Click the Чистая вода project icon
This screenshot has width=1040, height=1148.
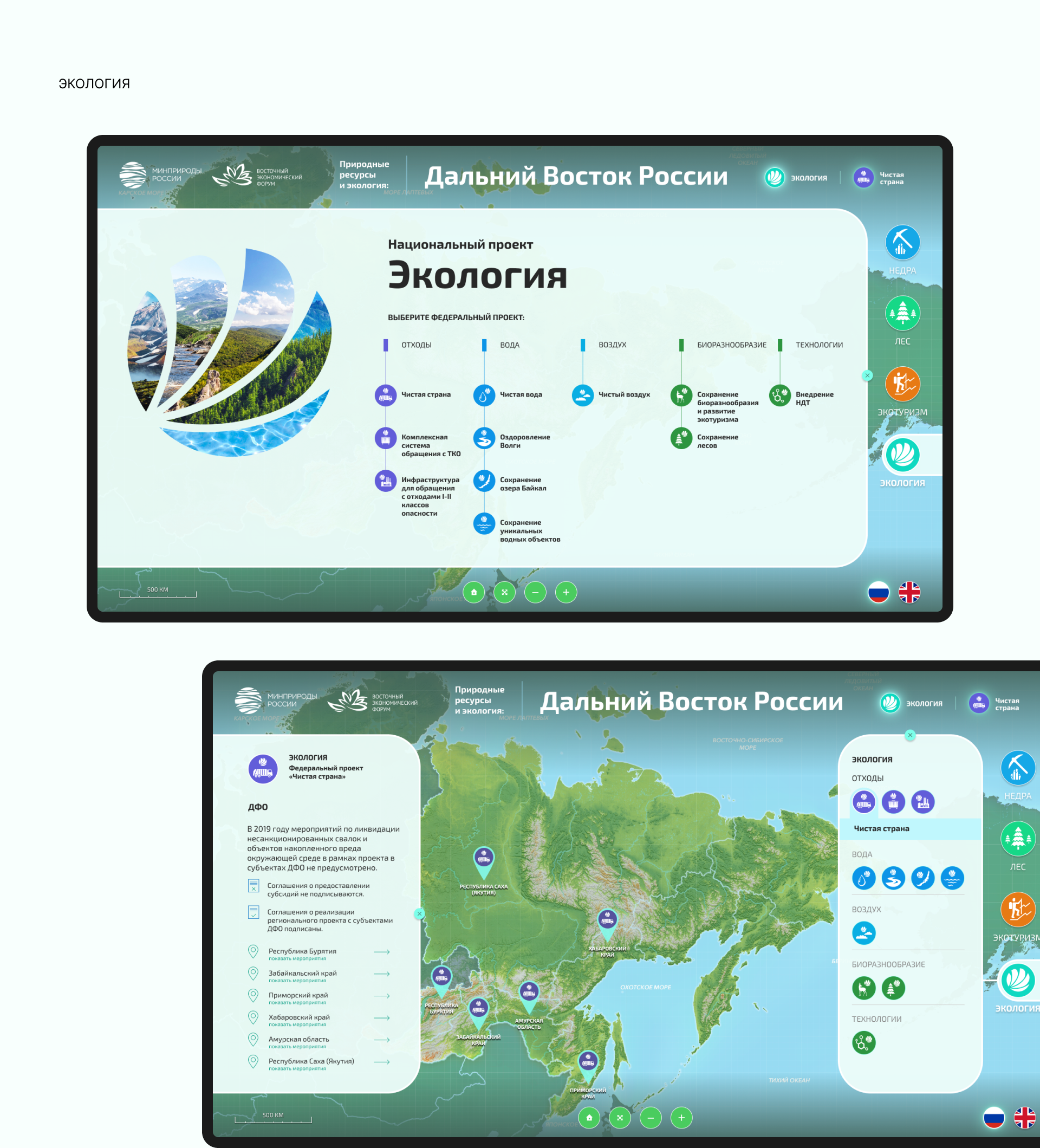click(x=484, y=395)
